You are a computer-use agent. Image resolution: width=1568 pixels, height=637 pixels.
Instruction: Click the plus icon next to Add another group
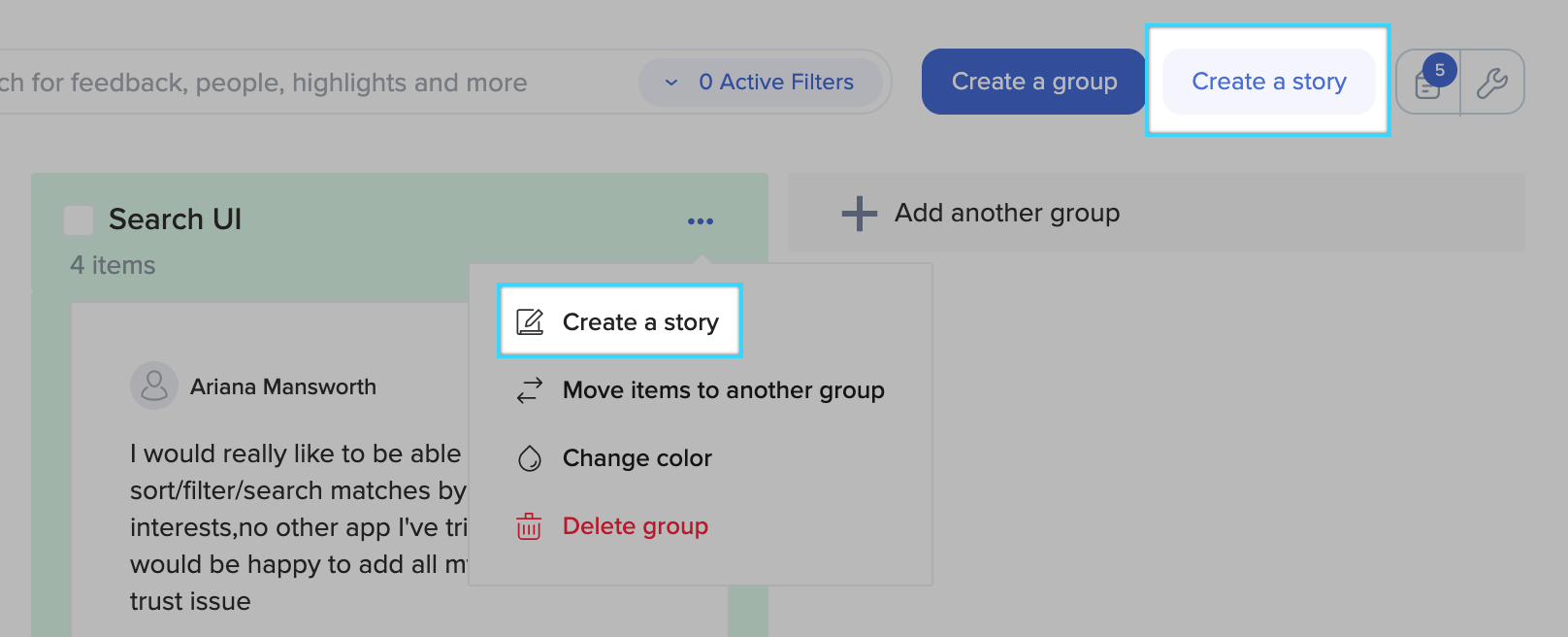point(859,214)
